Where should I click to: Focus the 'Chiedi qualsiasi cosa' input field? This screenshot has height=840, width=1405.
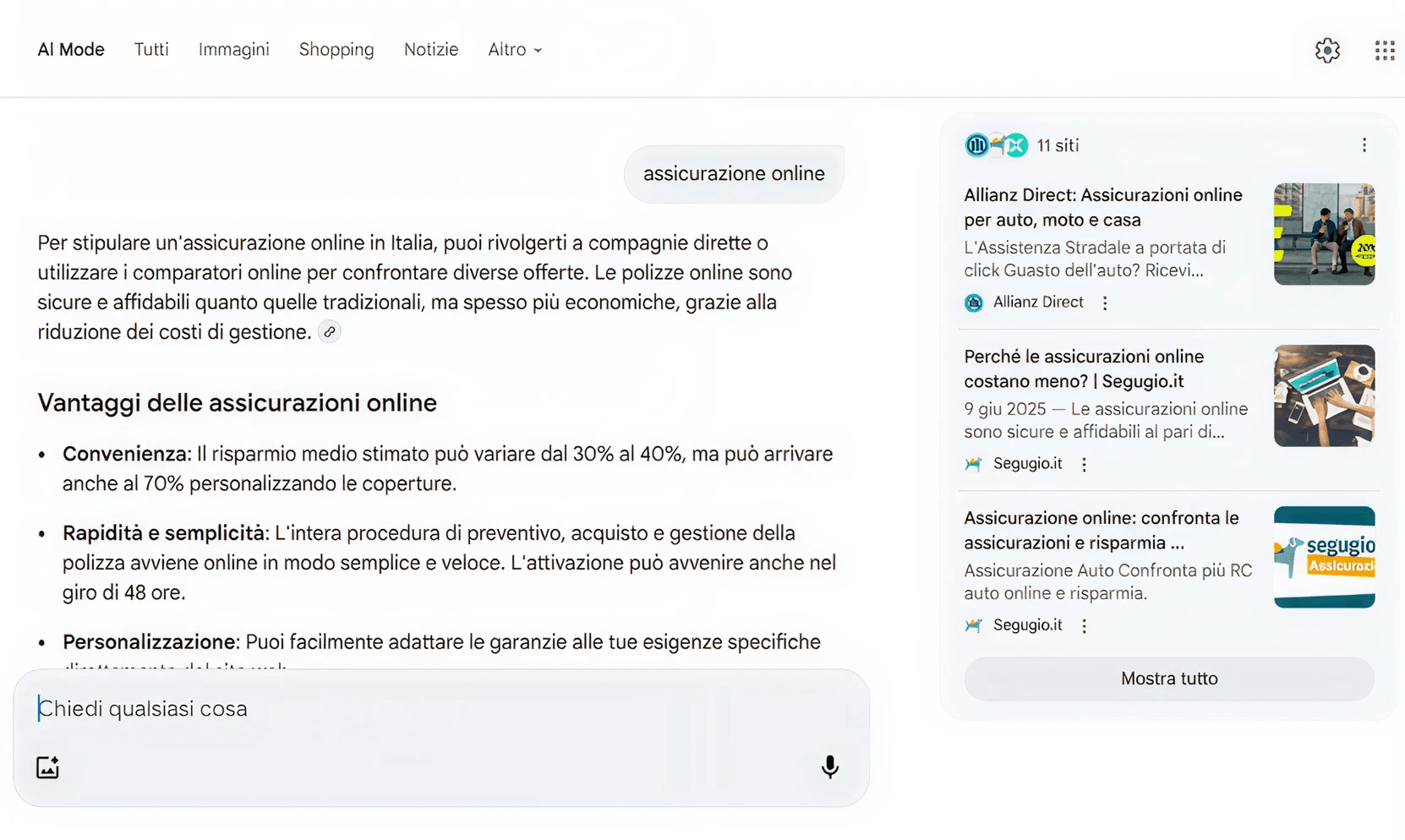pyautogui.click(x=423, y=708)
